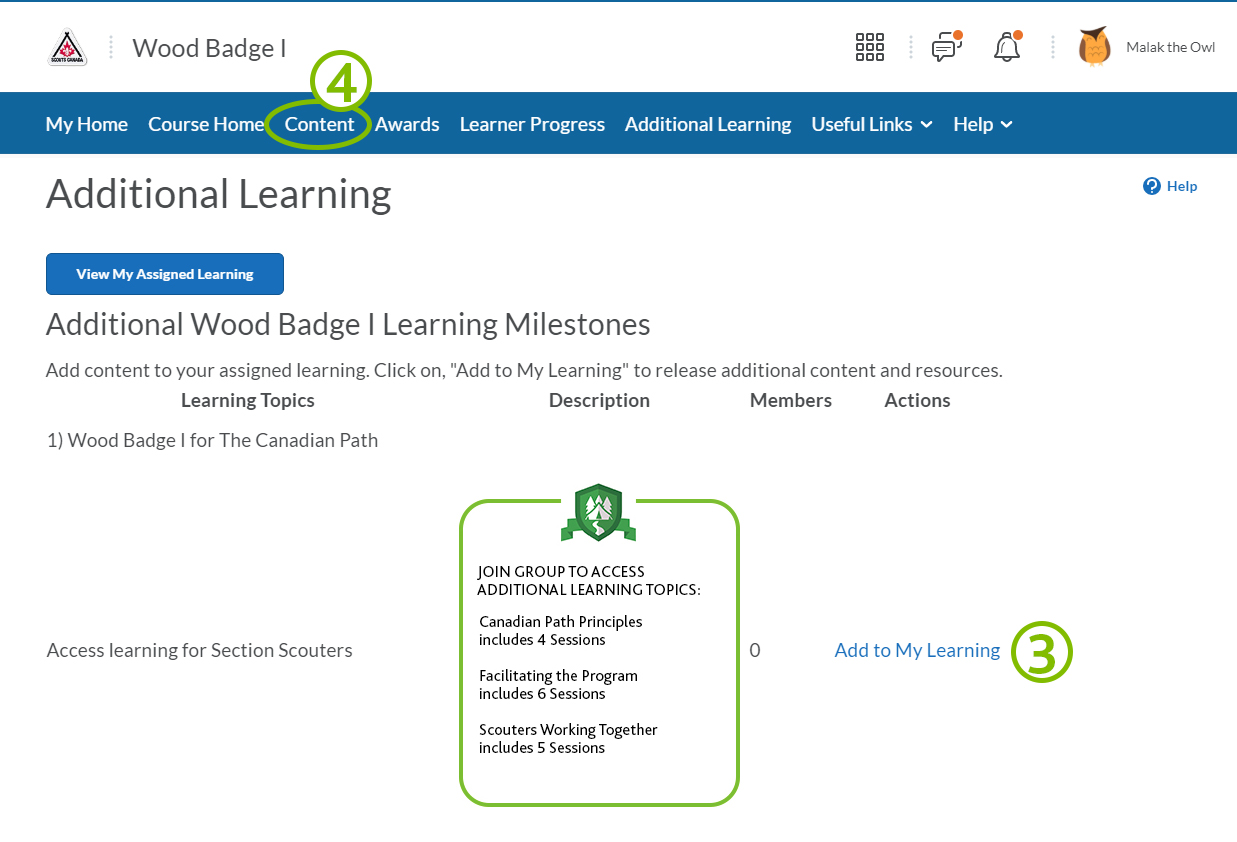1237x842 pixels.
Task: Click the Description column header
Action: click(599, 400)
